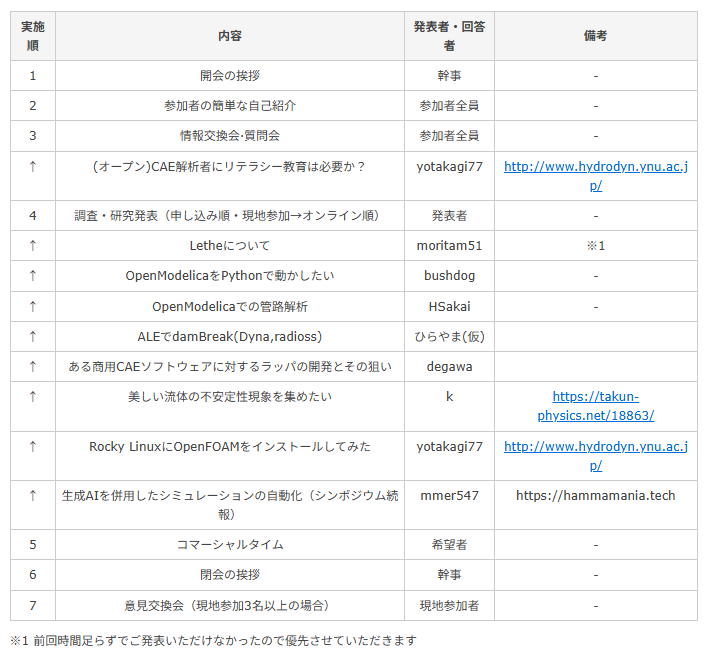The height and width of the screenshot is (656, 713).
Task: Select the presenter name moritam51
Action: [449, 246]
